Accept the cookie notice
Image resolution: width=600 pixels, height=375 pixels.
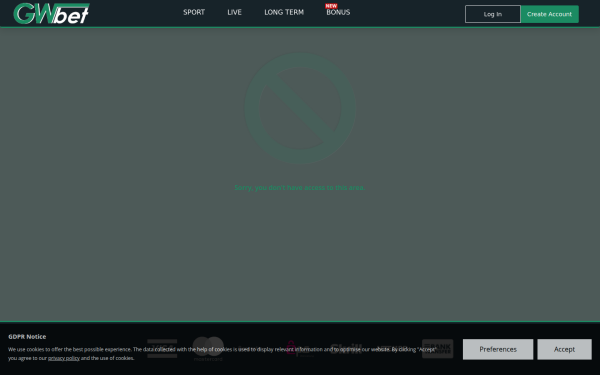[x=564, y=349]
